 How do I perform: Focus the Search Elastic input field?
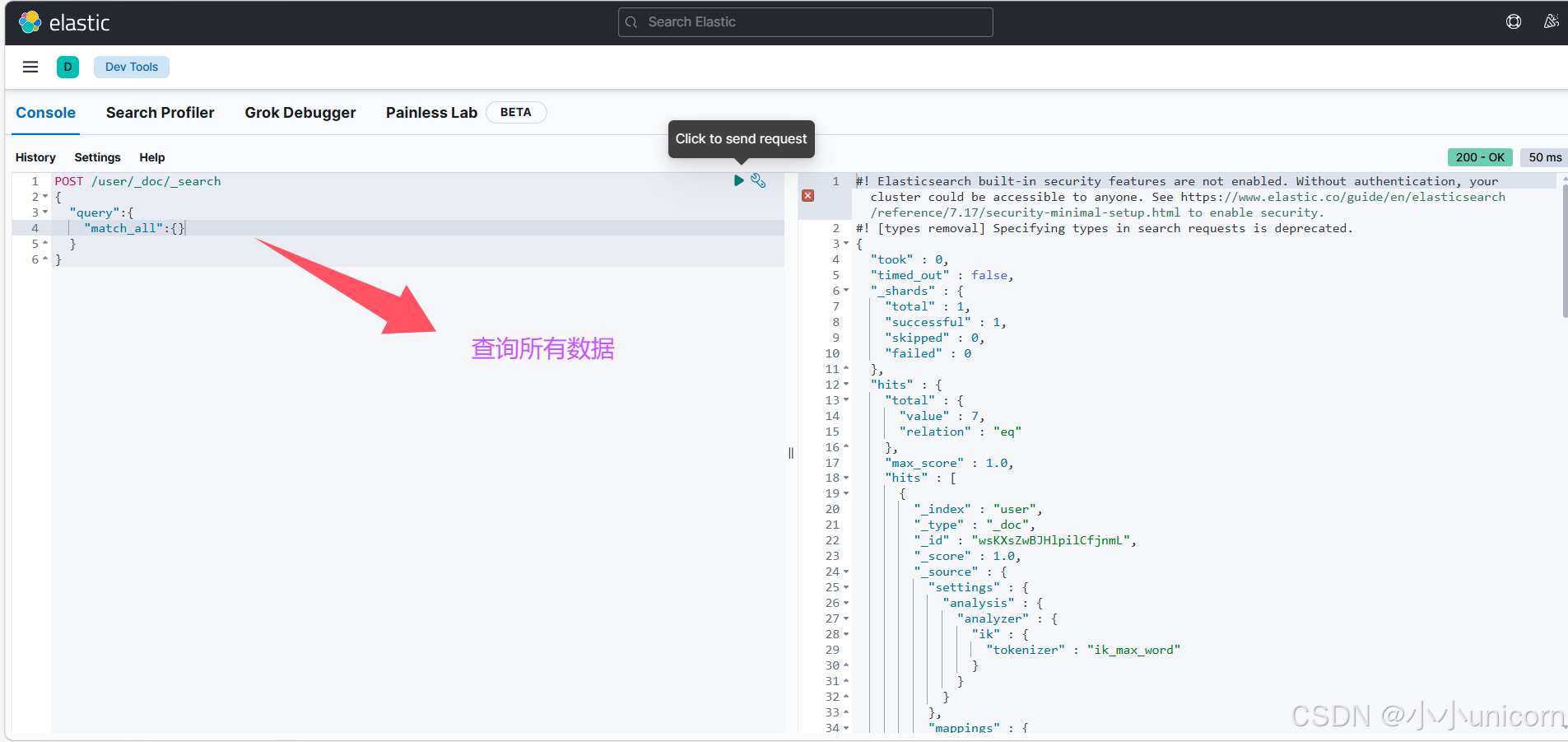coord(805,22)
